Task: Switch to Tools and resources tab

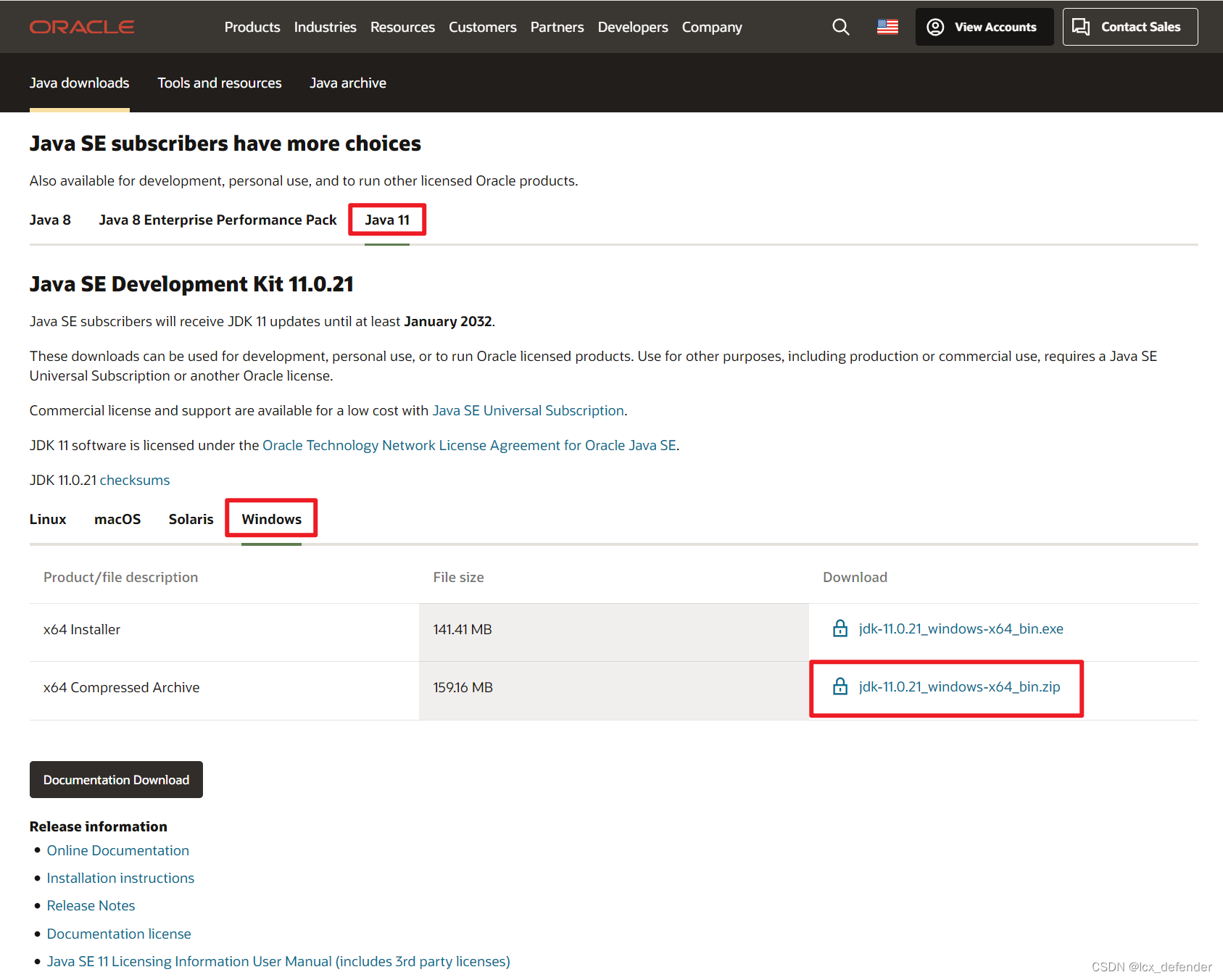Action: [x=220, y=83]
